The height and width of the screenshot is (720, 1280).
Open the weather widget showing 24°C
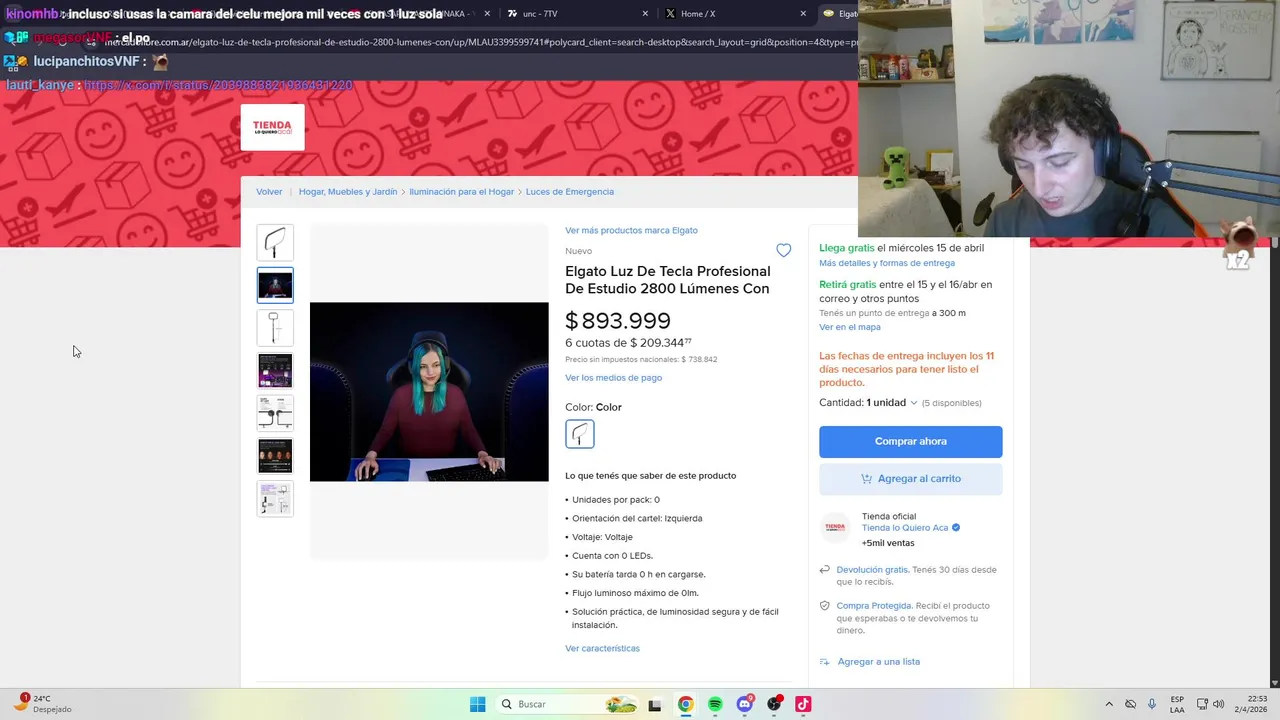tap(42, 704)
